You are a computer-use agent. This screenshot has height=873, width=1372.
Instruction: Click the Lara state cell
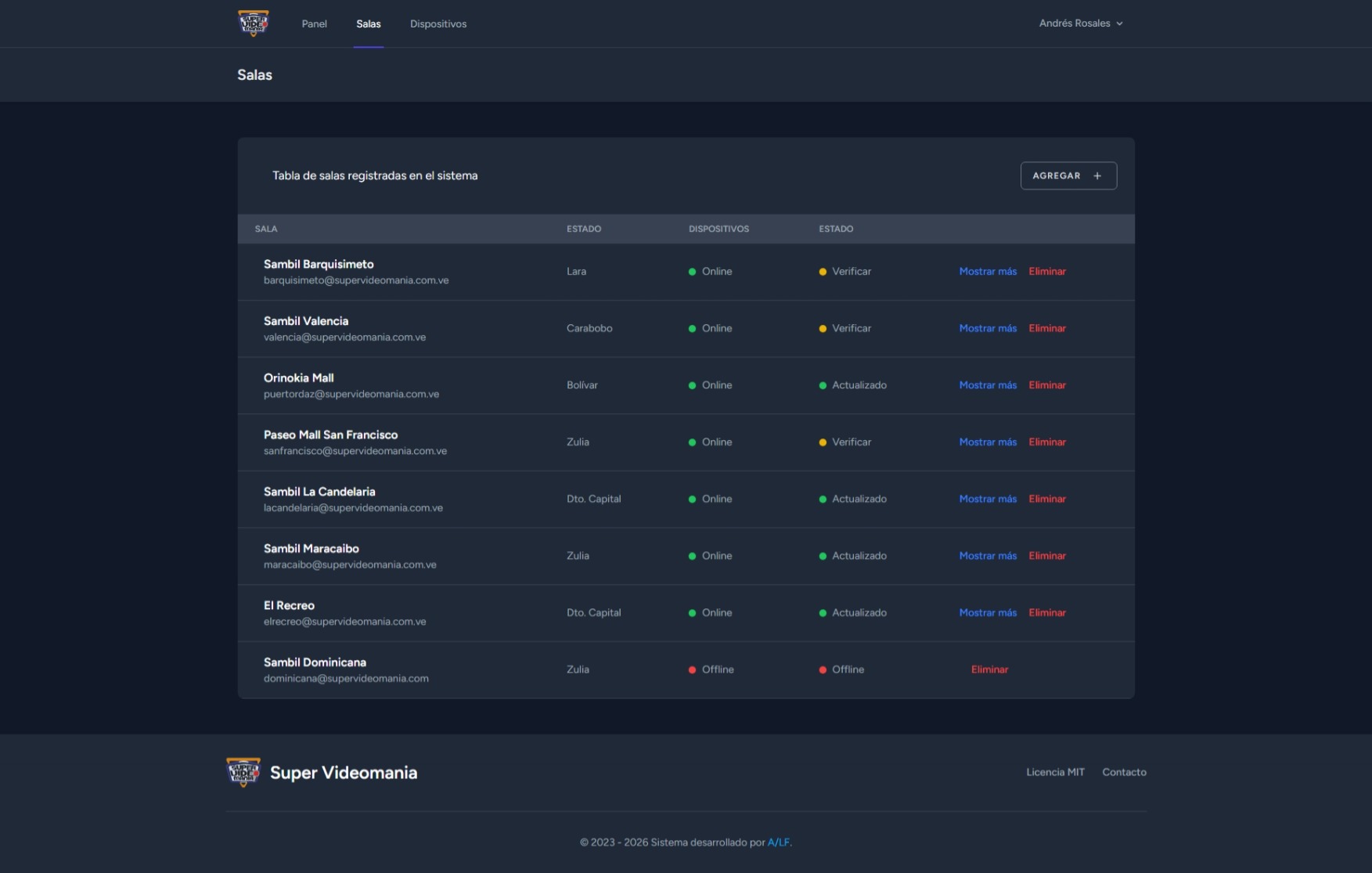[x=576, y=272]
